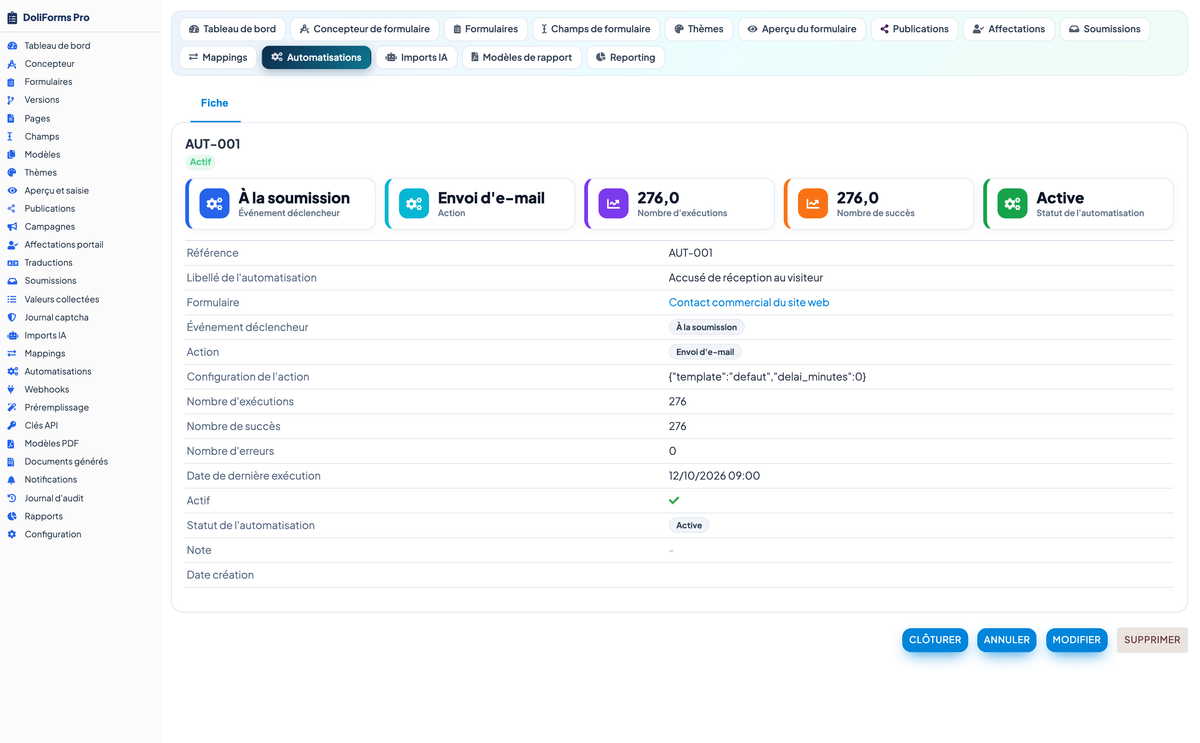Click the Envoi d'e-mail action badge in table

(x=705, y=352)
